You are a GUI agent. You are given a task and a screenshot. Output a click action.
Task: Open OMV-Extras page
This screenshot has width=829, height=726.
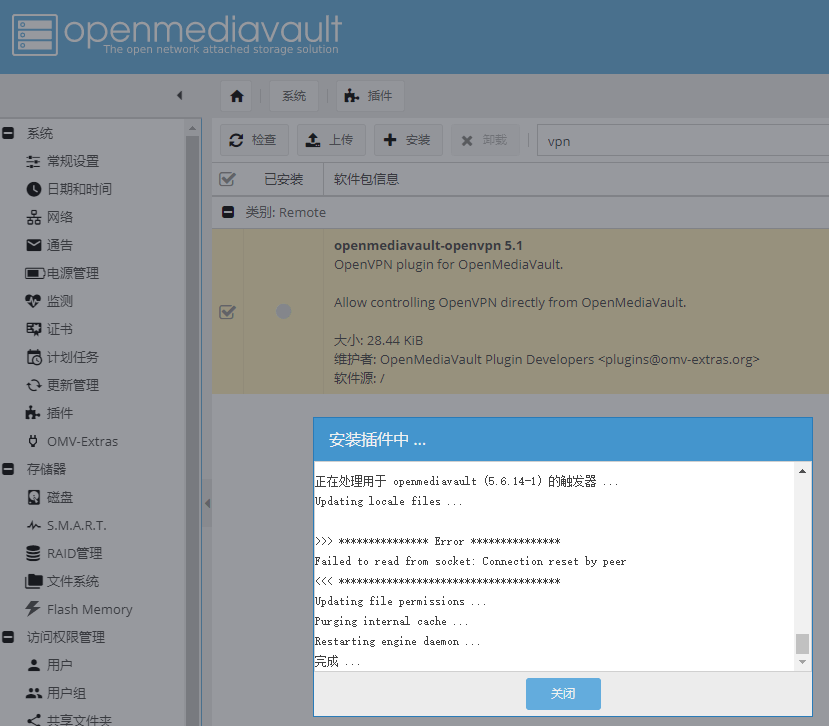[82, 442]
